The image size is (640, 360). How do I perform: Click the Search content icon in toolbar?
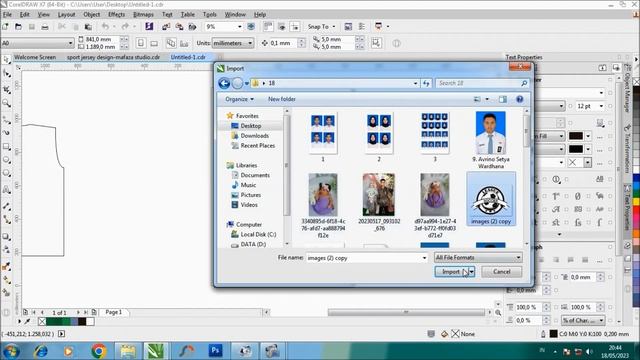(149, 27)
